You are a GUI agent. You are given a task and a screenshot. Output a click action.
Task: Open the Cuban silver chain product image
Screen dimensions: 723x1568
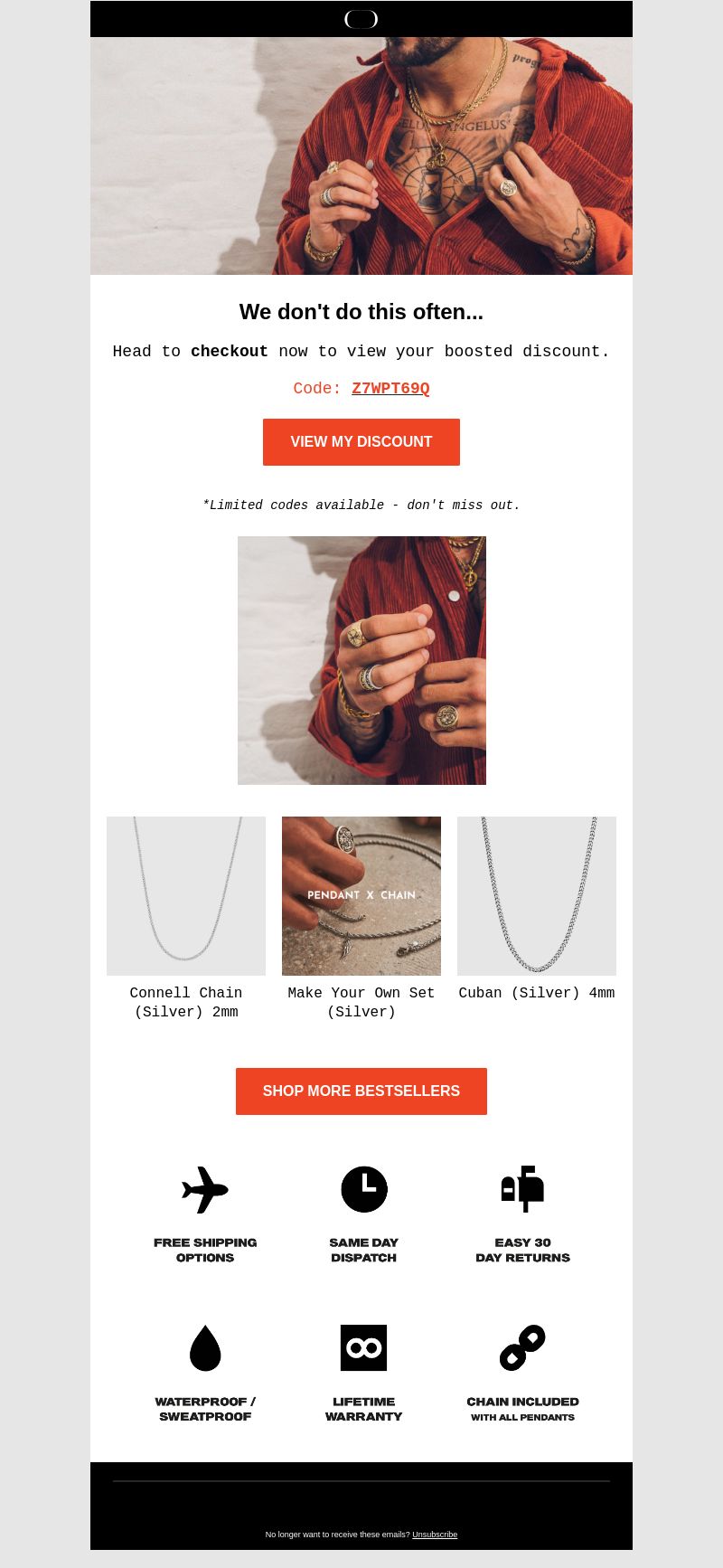click(537, 896)
